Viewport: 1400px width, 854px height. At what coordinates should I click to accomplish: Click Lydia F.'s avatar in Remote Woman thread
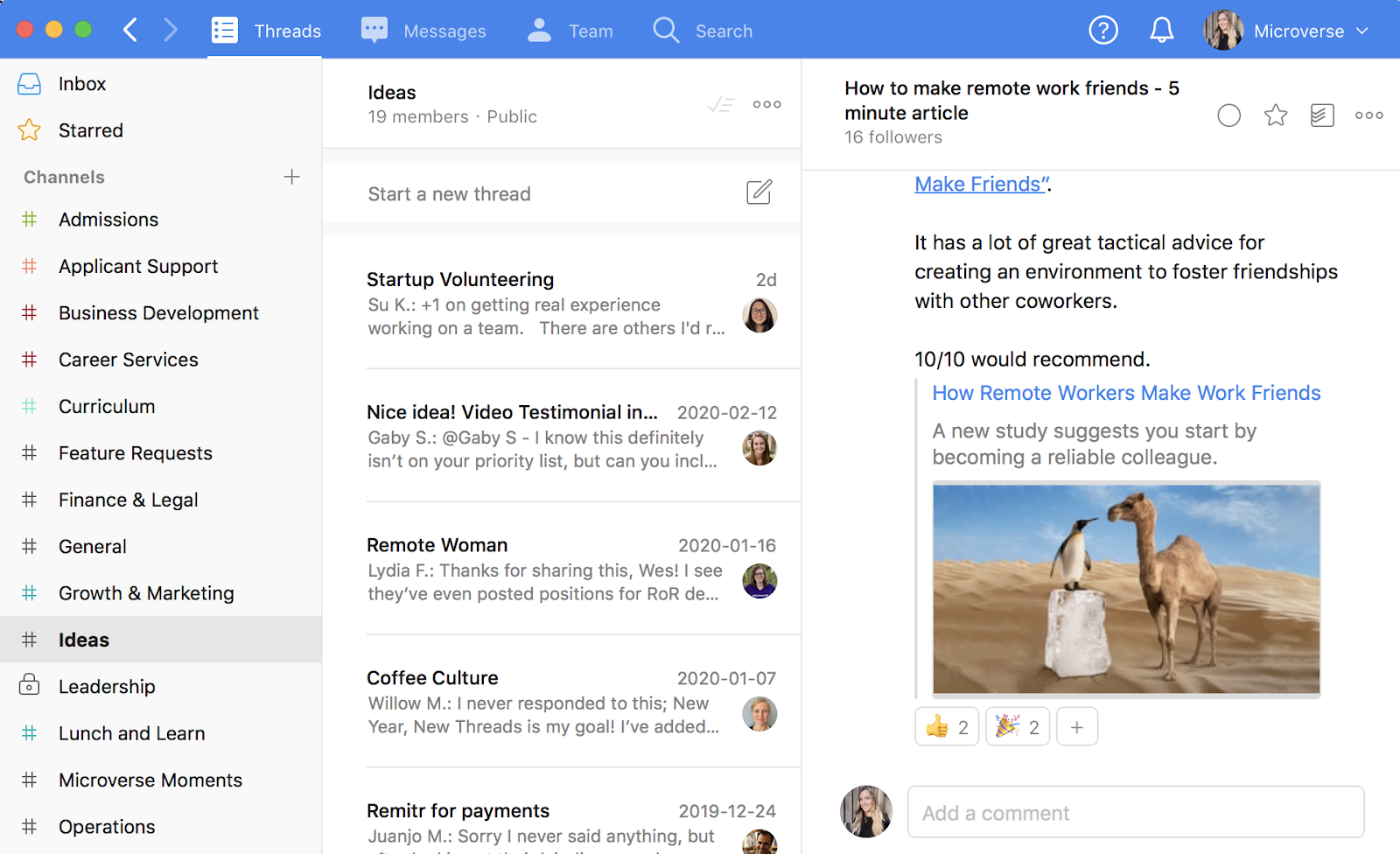tap(759, 581)
